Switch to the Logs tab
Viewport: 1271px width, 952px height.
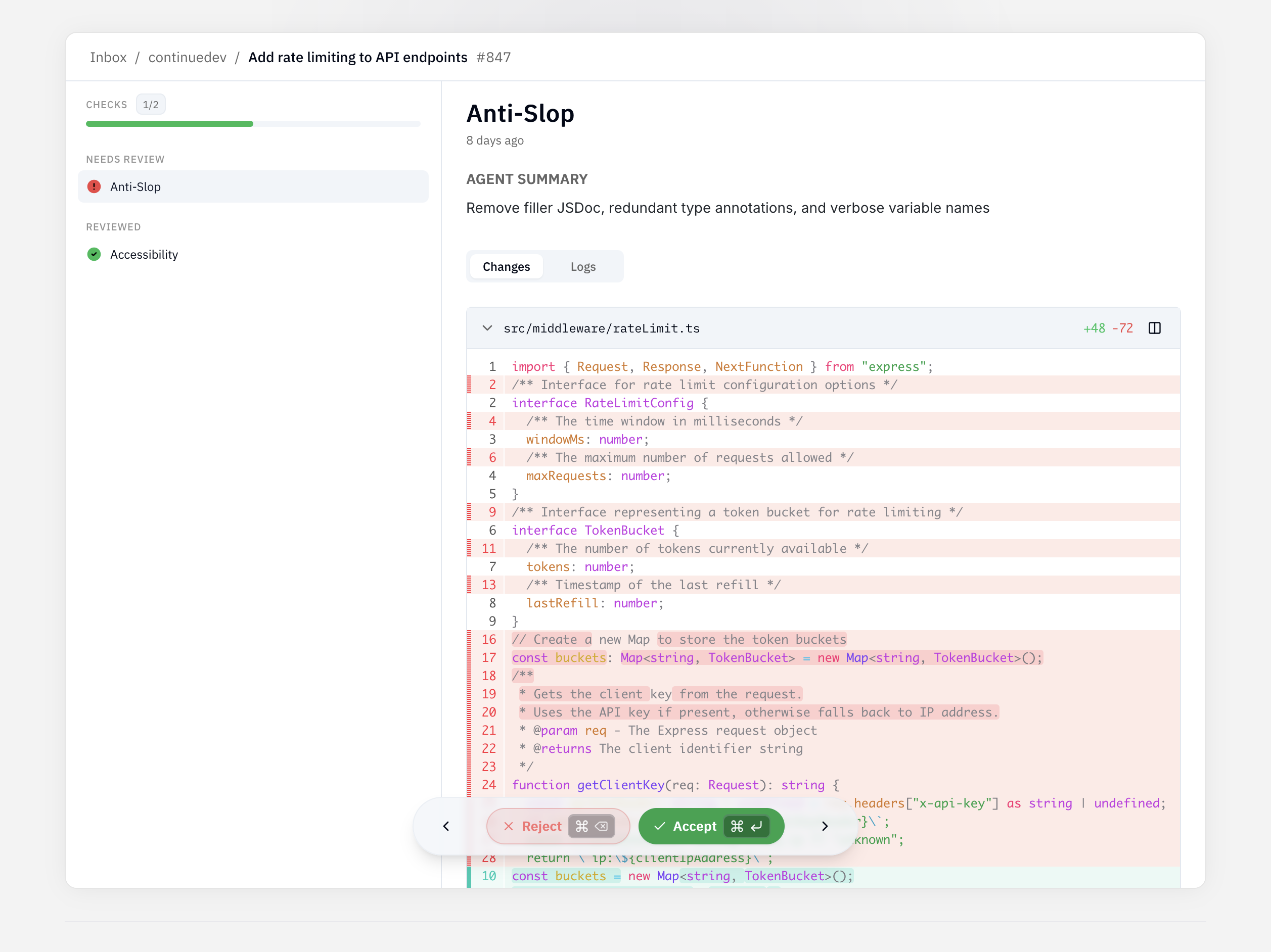tap(582, 266)
